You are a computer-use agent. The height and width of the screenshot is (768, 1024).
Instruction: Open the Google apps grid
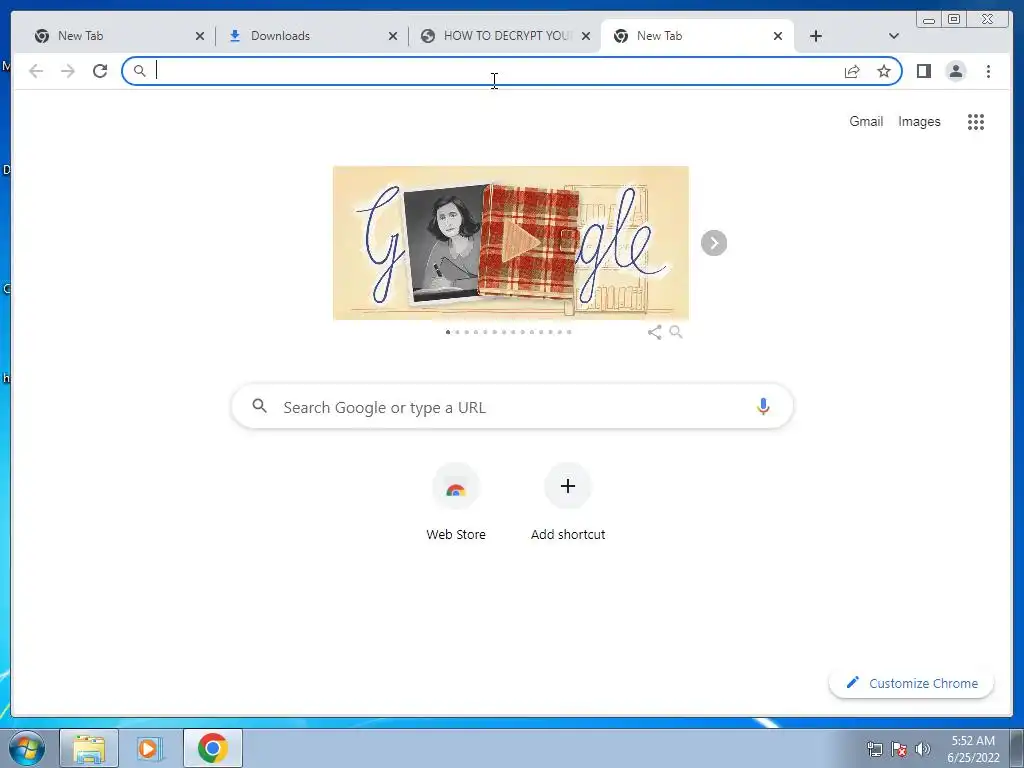(976, 121)
